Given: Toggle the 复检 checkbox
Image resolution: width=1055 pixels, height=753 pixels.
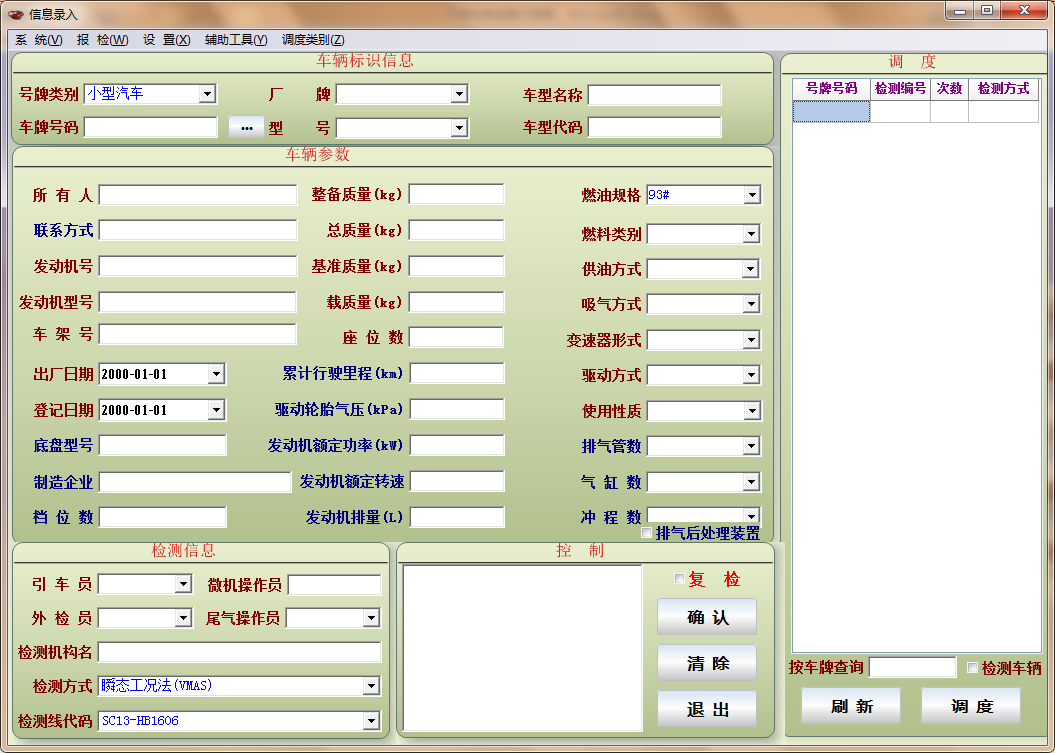Looking at the screenshot, I should tap(680, 579).
